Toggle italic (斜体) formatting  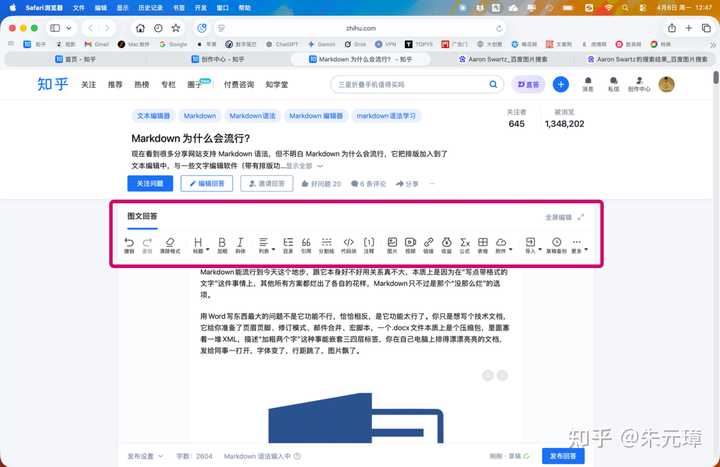[x=241, y=244]
